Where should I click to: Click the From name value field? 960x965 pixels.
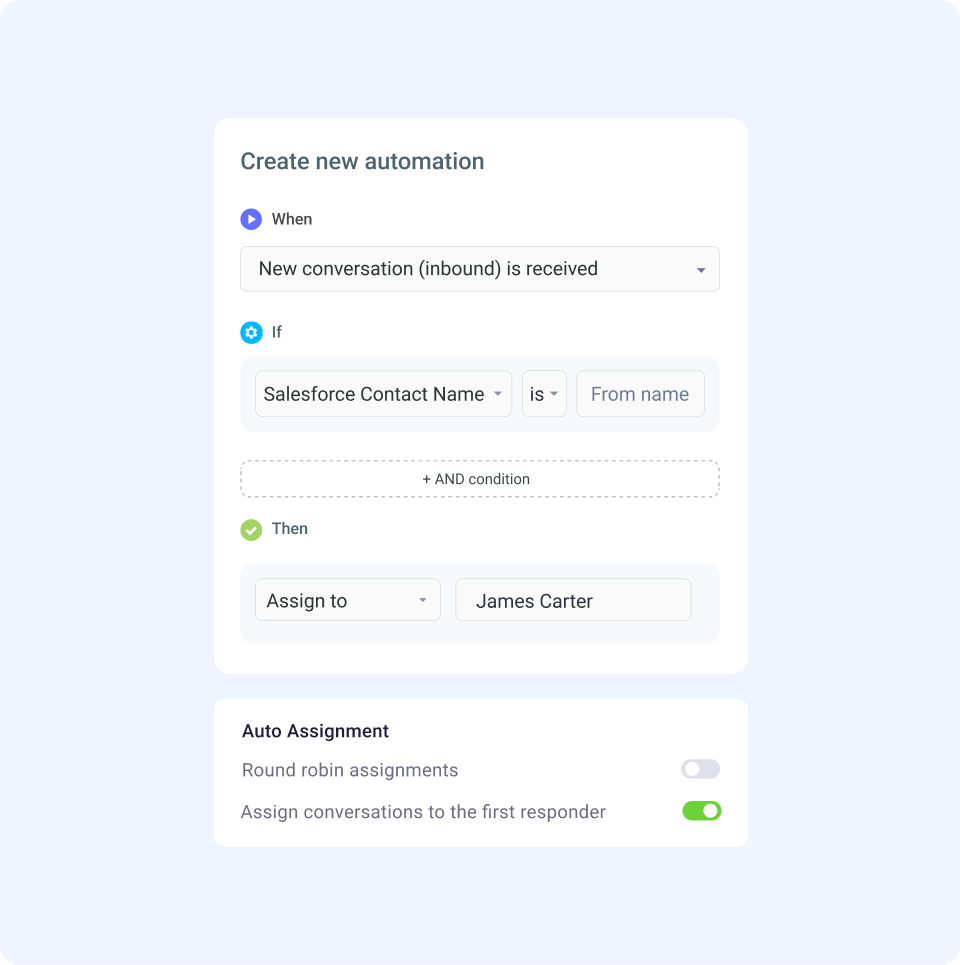point(640,393)
